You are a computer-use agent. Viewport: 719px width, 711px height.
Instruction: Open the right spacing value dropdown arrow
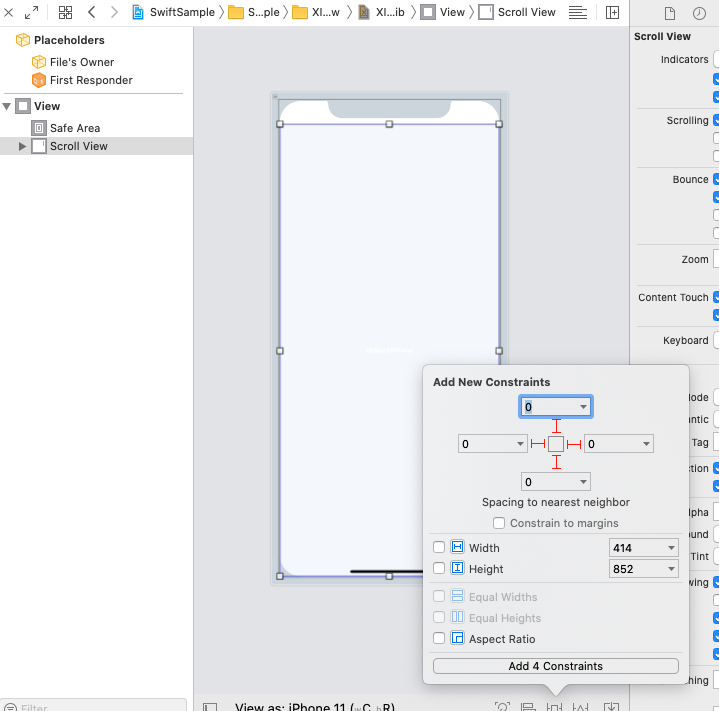coord(646,444)
